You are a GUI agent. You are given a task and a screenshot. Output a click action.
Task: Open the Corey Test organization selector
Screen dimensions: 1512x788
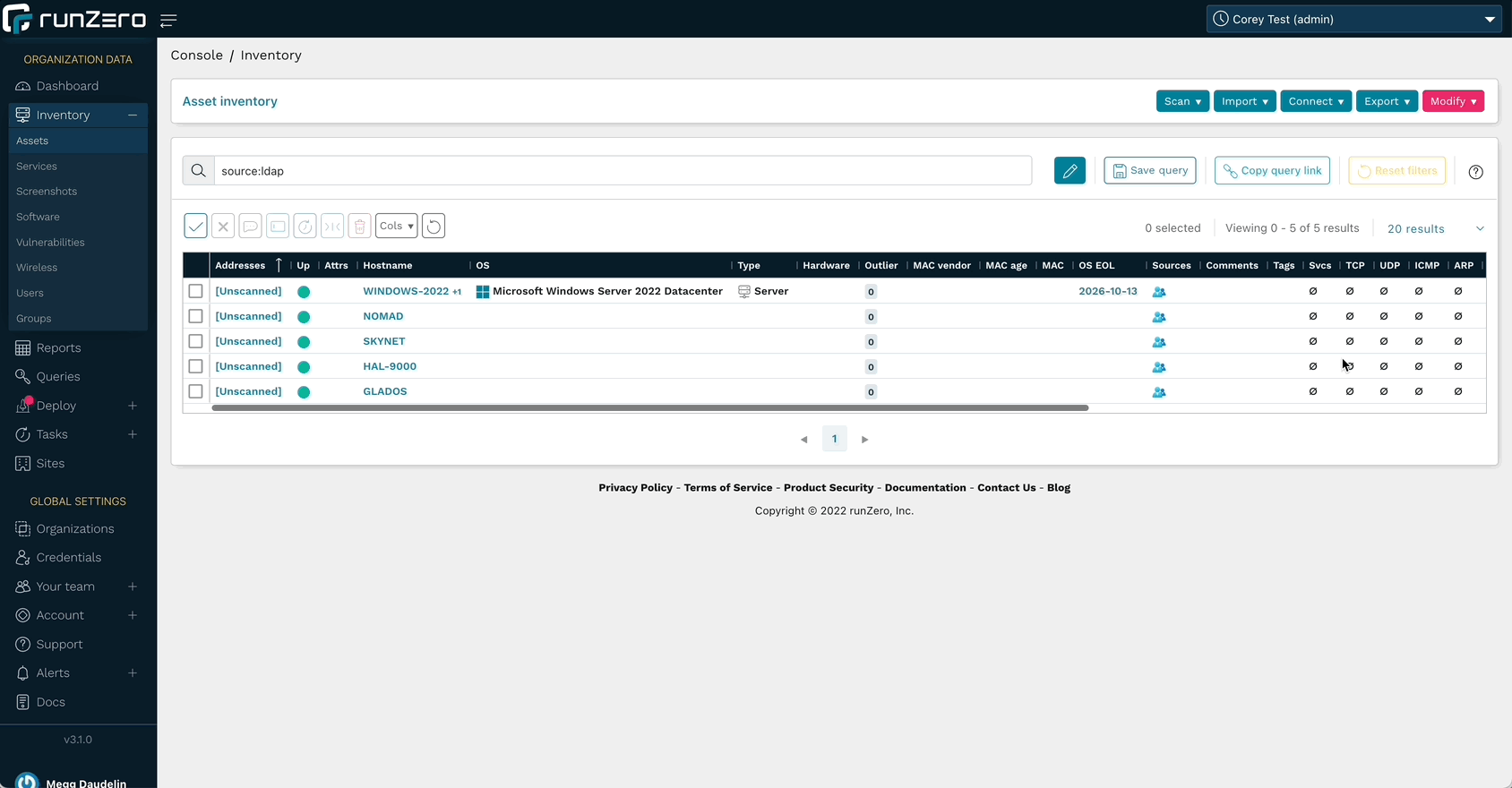tap(1353, 19)
